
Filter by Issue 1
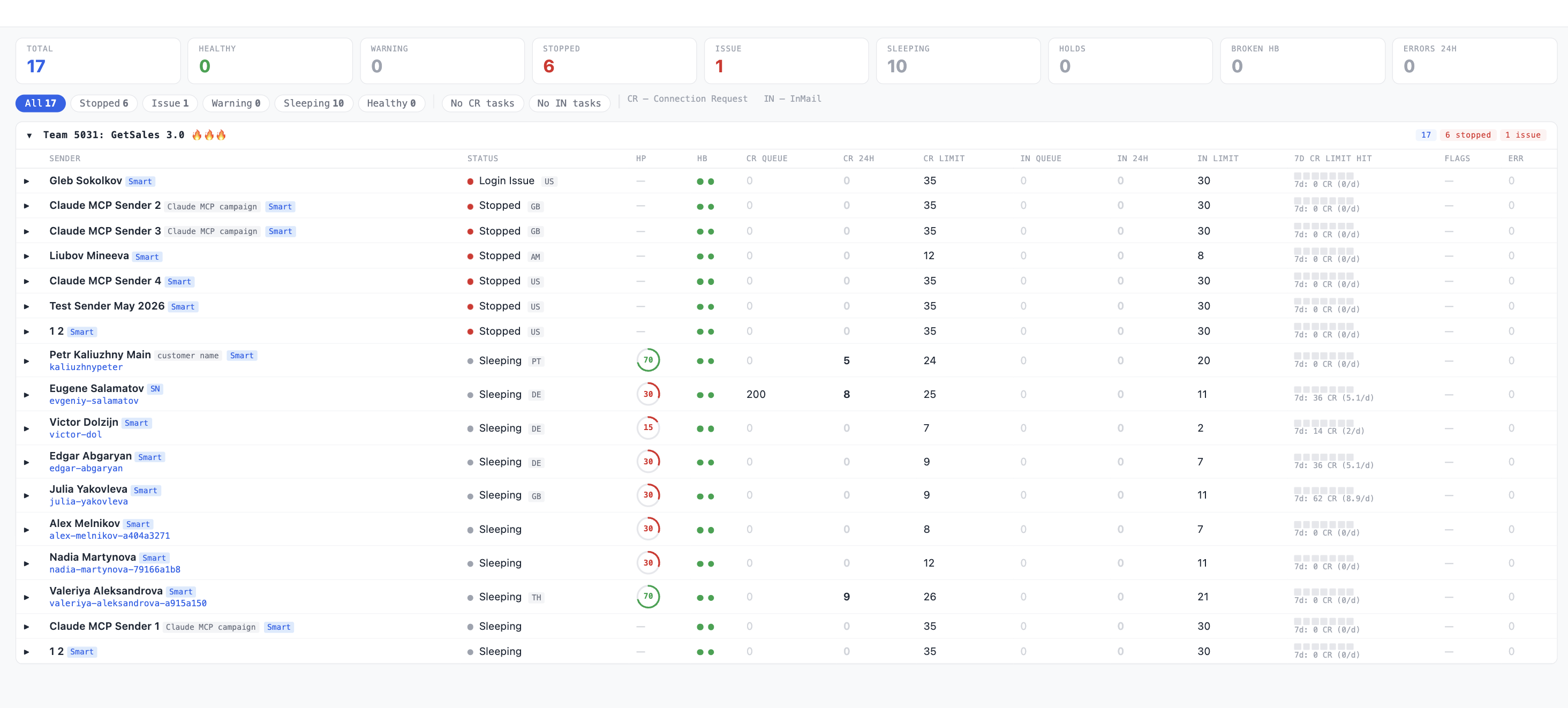[x=170, y=103]
